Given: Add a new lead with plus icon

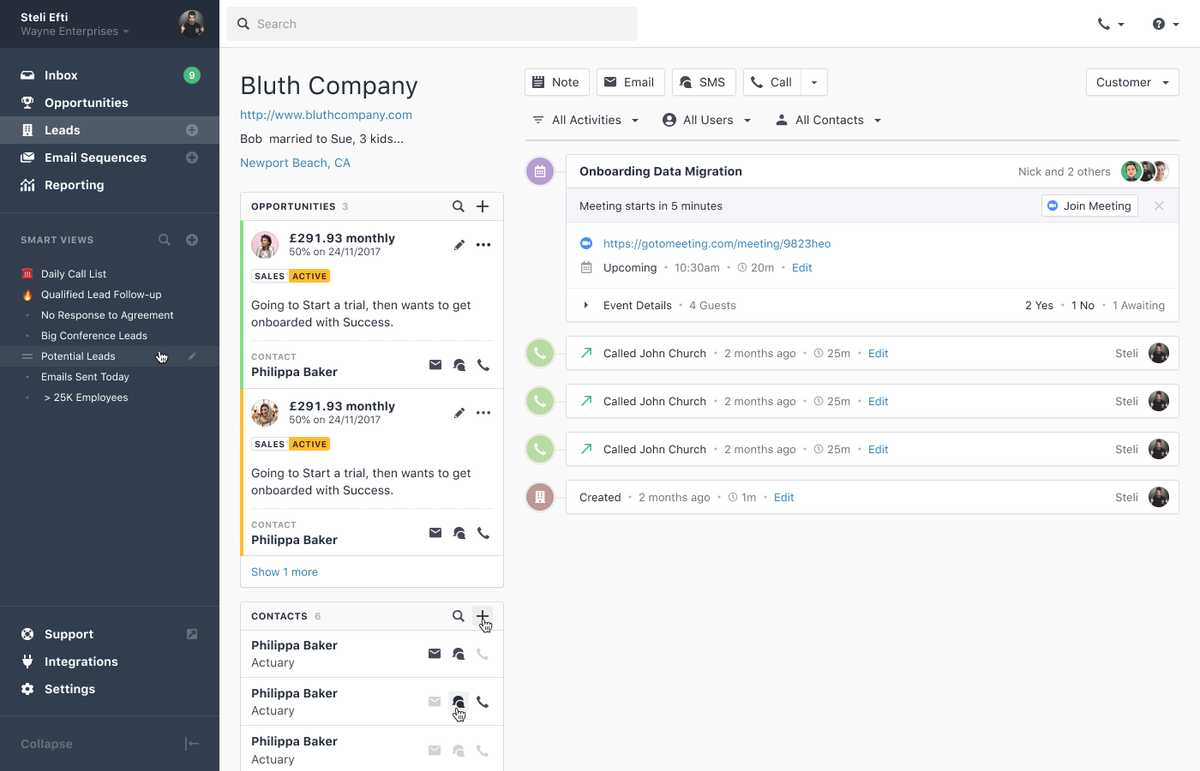Looking at the screenshot, I should [192, 130].
